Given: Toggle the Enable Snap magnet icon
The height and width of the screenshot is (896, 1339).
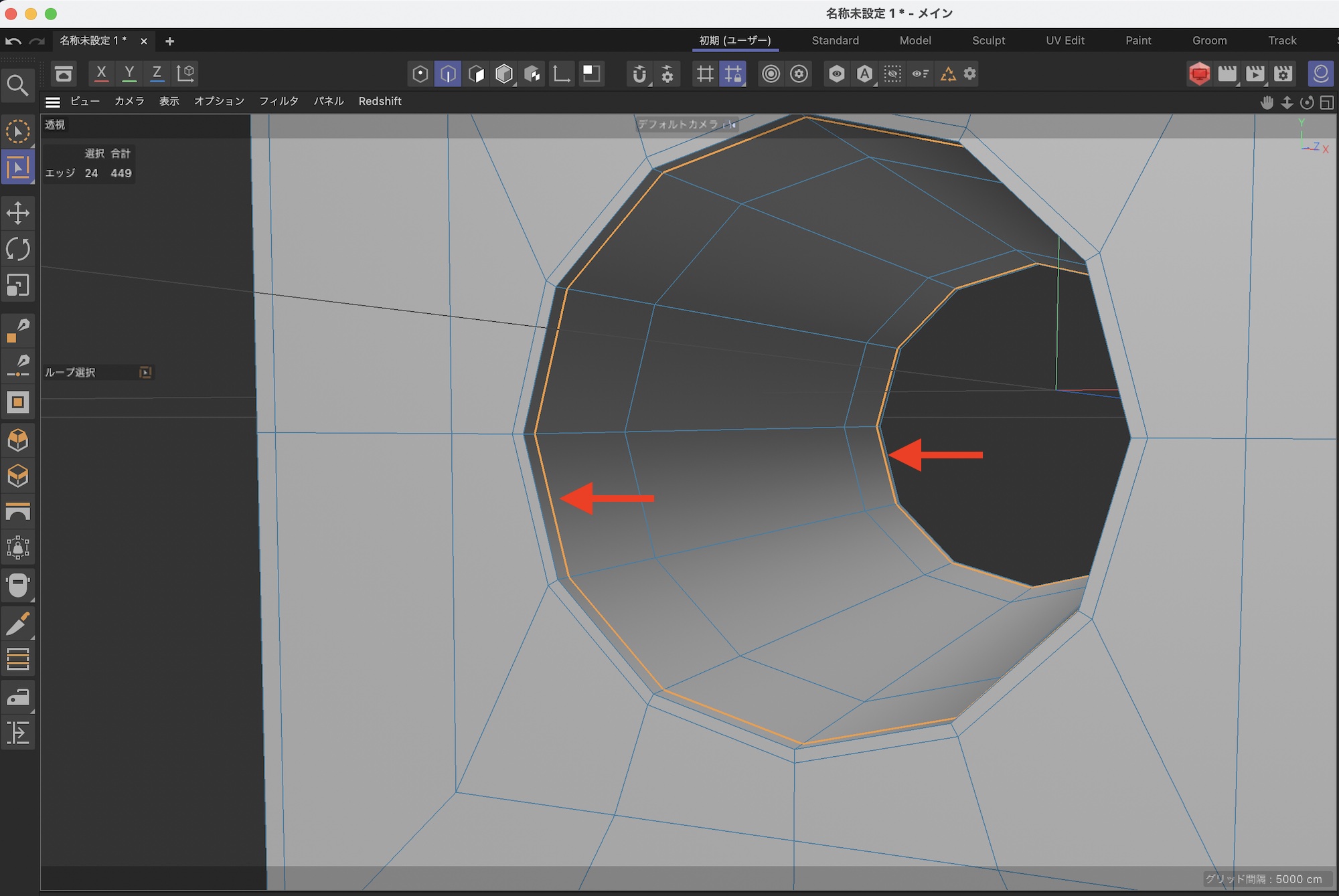Looking at the screenshot, I should 639,74.
